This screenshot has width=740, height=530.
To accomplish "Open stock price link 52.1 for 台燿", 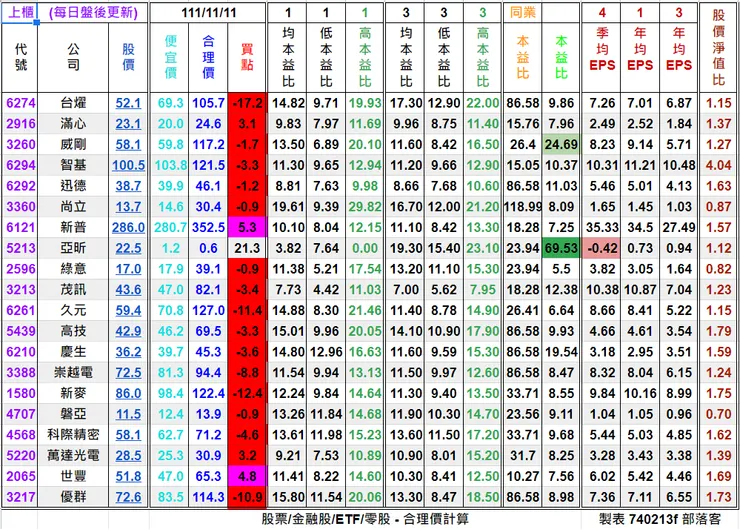I will pyautogui.click(x=128, y=103).
